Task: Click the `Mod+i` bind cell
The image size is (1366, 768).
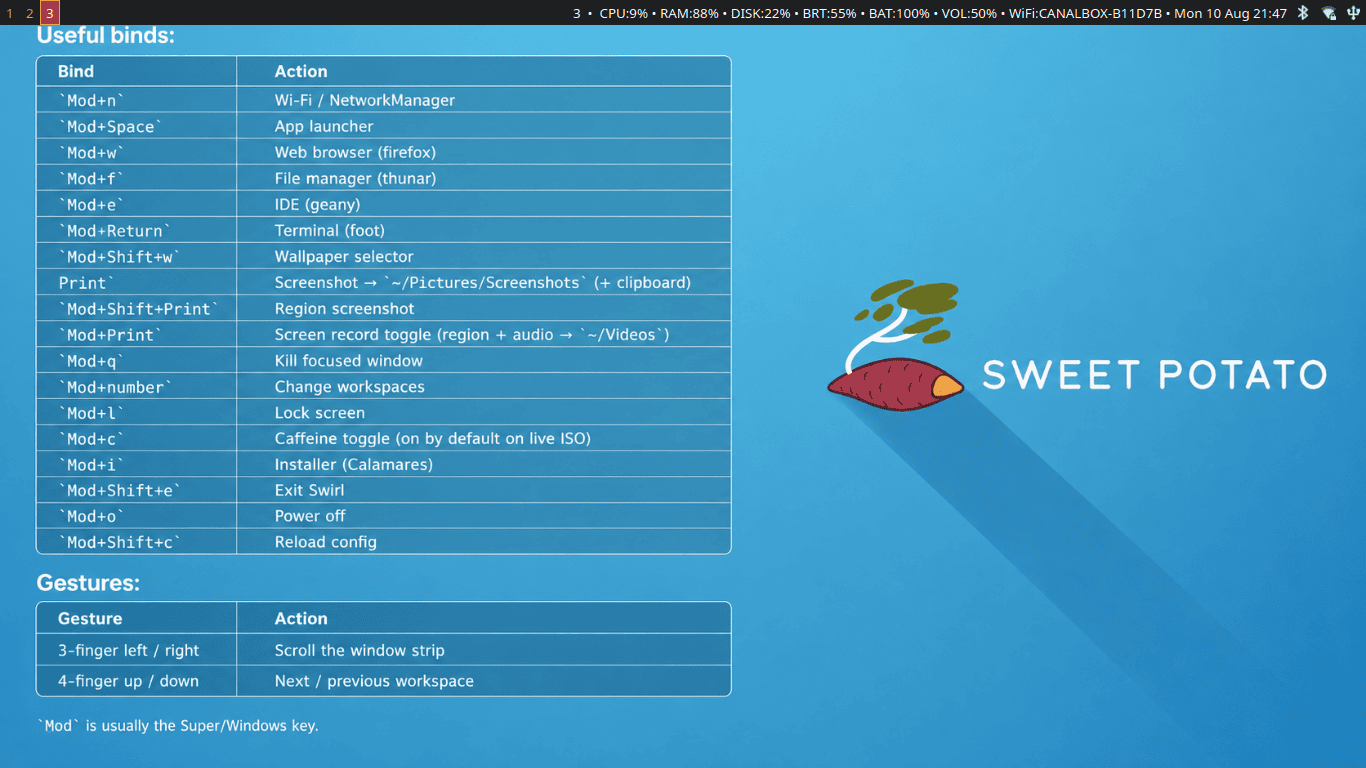Action: click(136, 464)
